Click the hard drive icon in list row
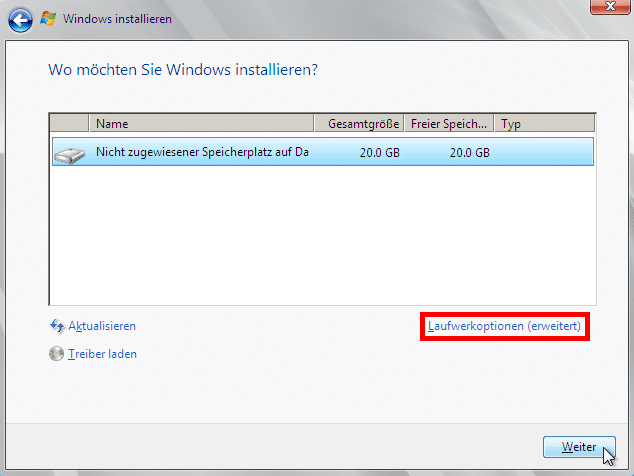Image resolution: width=634 pixels, height=476 pixels. click(x=70, y=155)
